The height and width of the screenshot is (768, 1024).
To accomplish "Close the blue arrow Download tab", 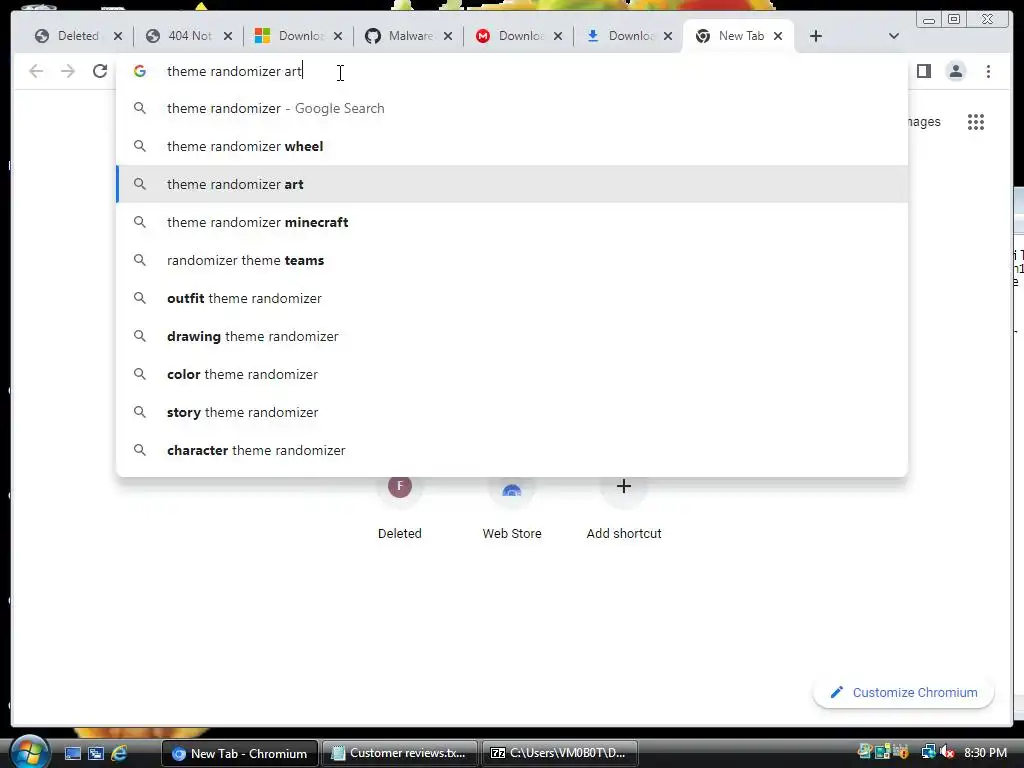I will coord(668,36).
